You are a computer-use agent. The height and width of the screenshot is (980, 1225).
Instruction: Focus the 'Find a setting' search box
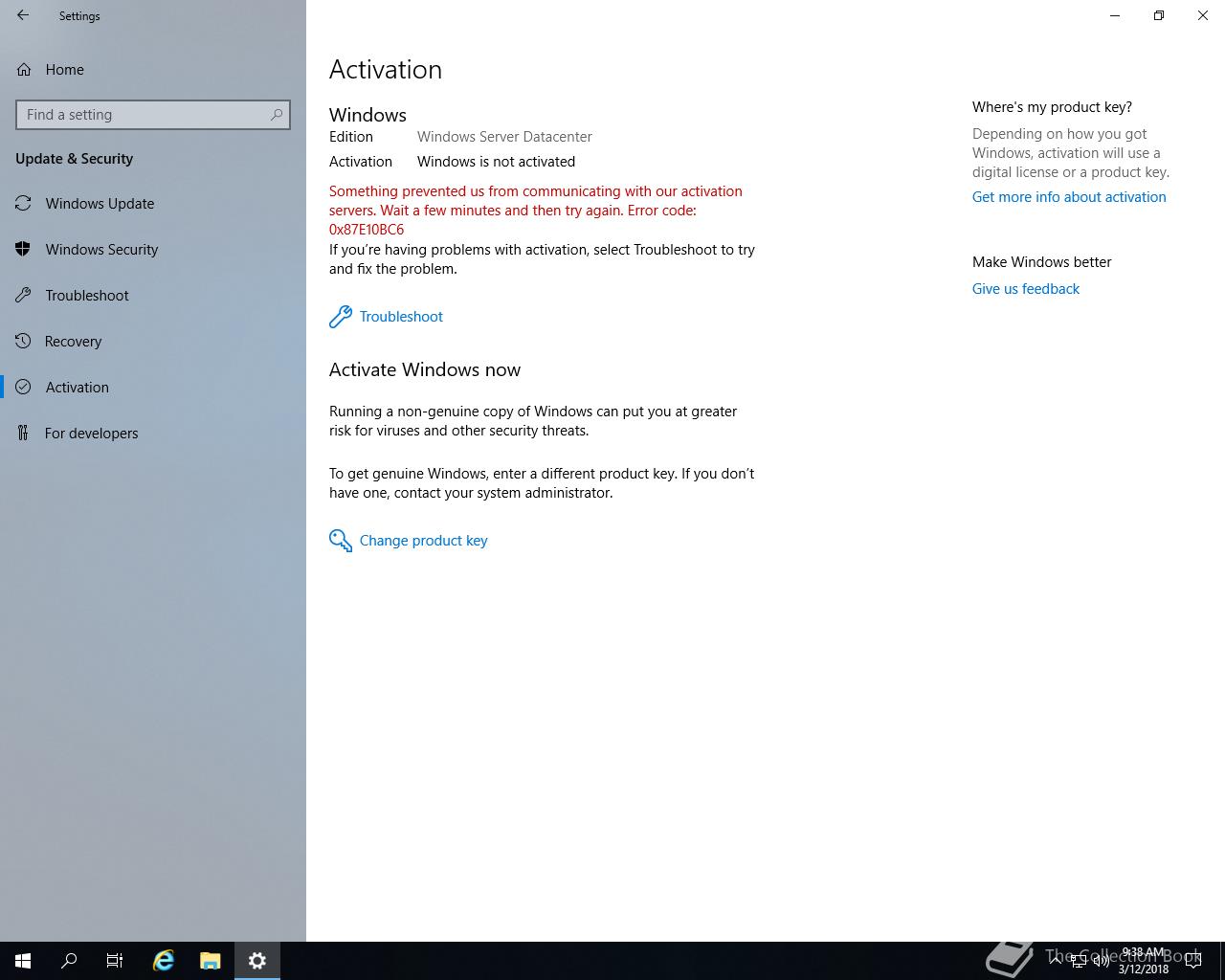click(x=153, y=115)
